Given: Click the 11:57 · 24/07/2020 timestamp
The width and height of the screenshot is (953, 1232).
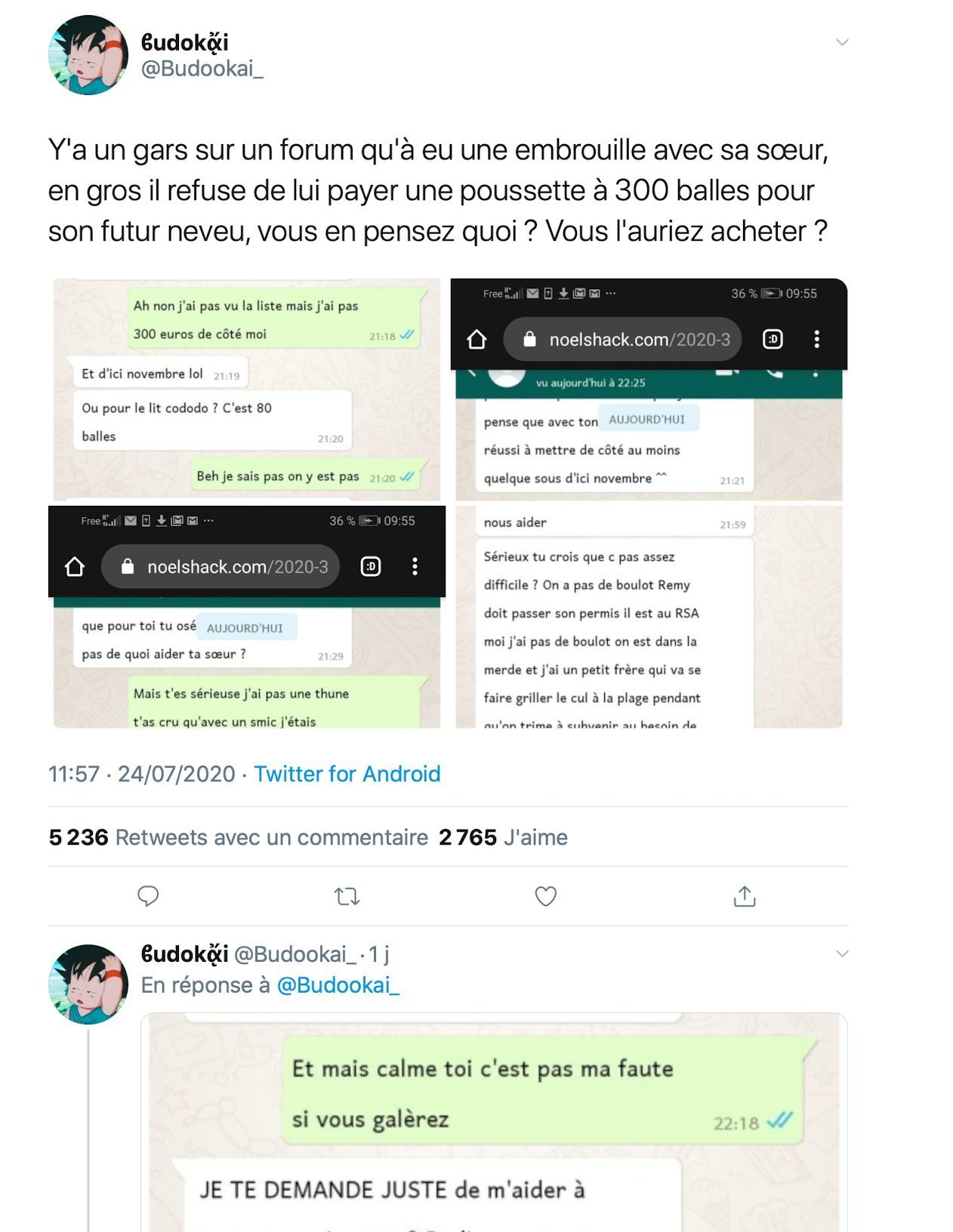Looking at the screenshot, I should (x=142, y=774).
